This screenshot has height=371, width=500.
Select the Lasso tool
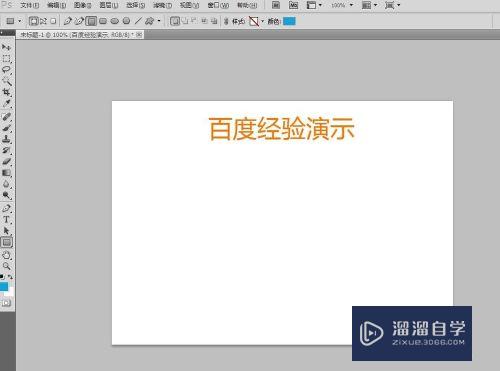click(x=6, y=70)
